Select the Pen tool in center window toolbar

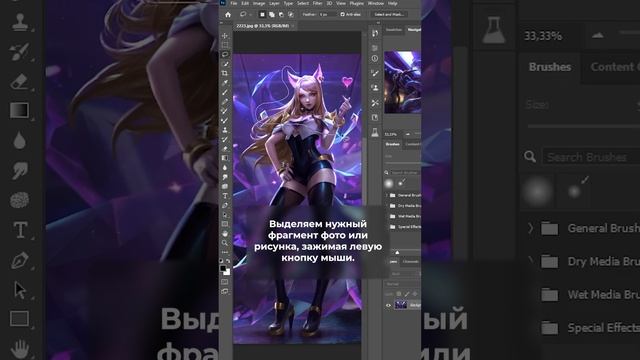pyautogui.click(x=225, y=205)
